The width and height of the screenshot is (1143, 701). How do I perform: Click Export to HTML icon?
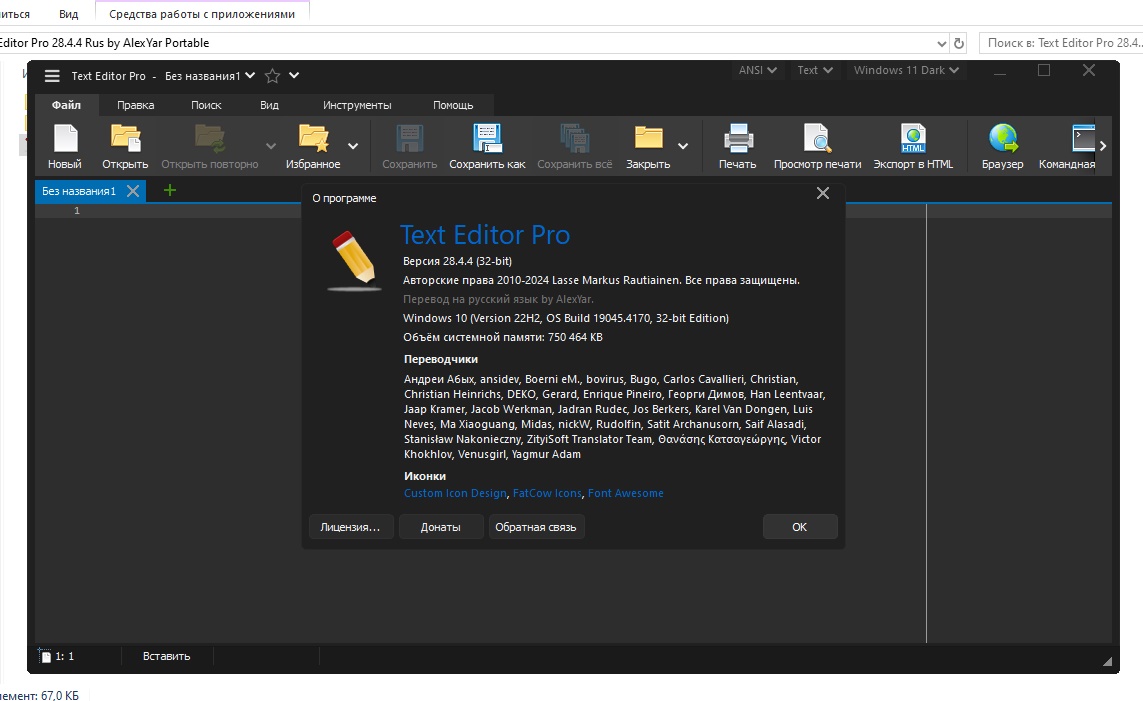point(913,138)
